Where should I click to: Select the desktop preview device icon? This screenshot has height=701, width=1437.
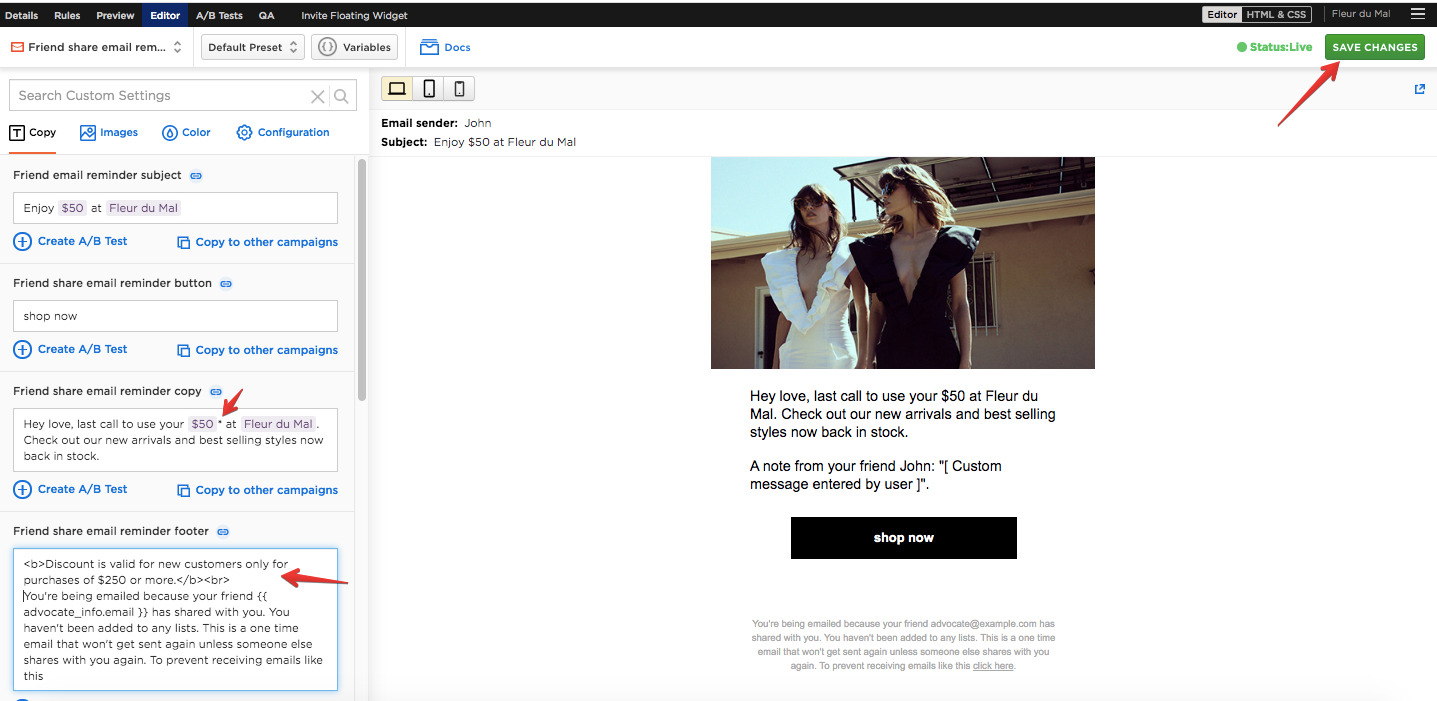coord(397,89)
